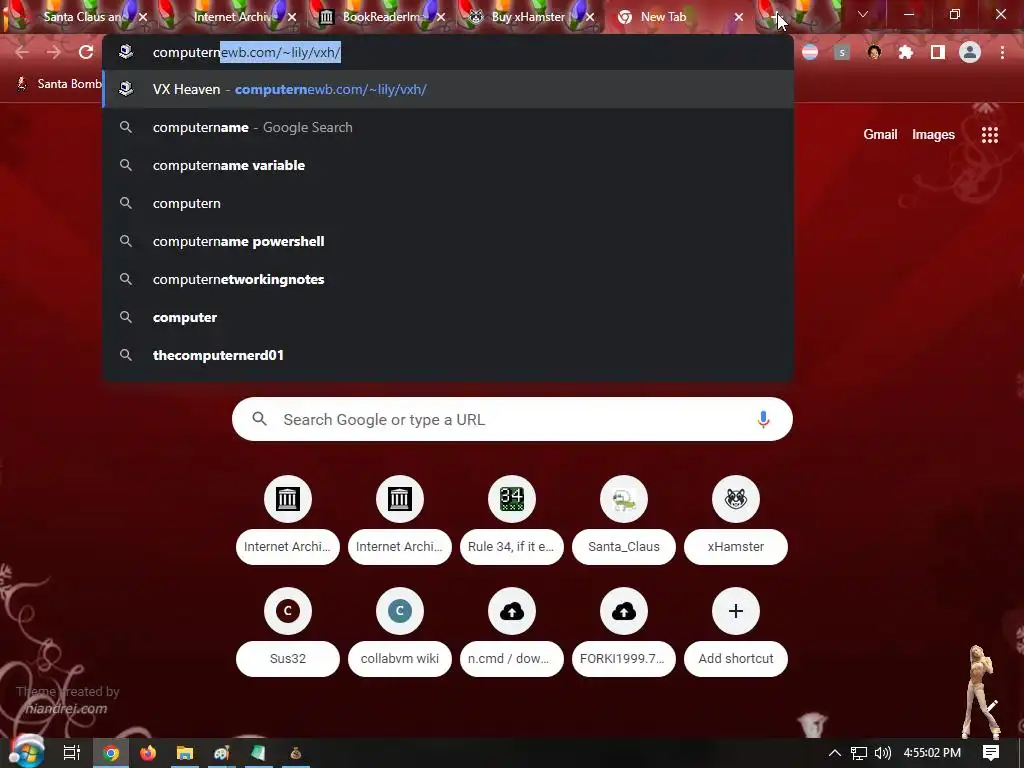Select the 'computername powershell' suggestion
This screenshot has width=1024, height=768.
point(449,241)
